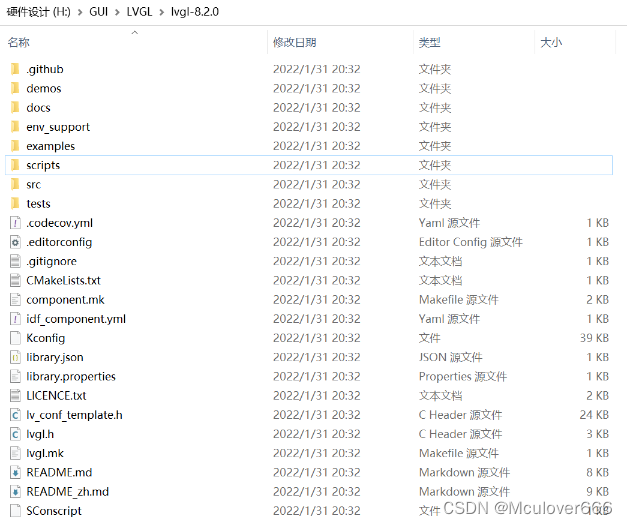Select the folder named examples
Screen dimensions: 627x524
[x=50, y=146]
